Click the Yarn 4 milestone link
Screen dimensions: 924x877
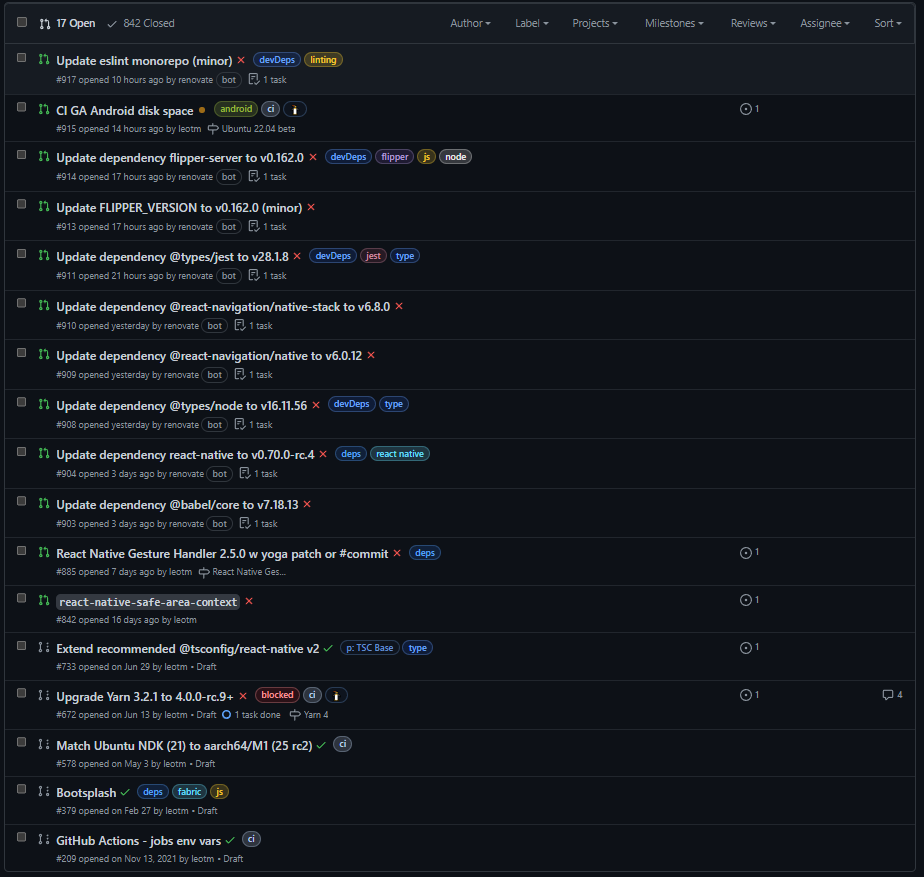(x=309, y=715)
